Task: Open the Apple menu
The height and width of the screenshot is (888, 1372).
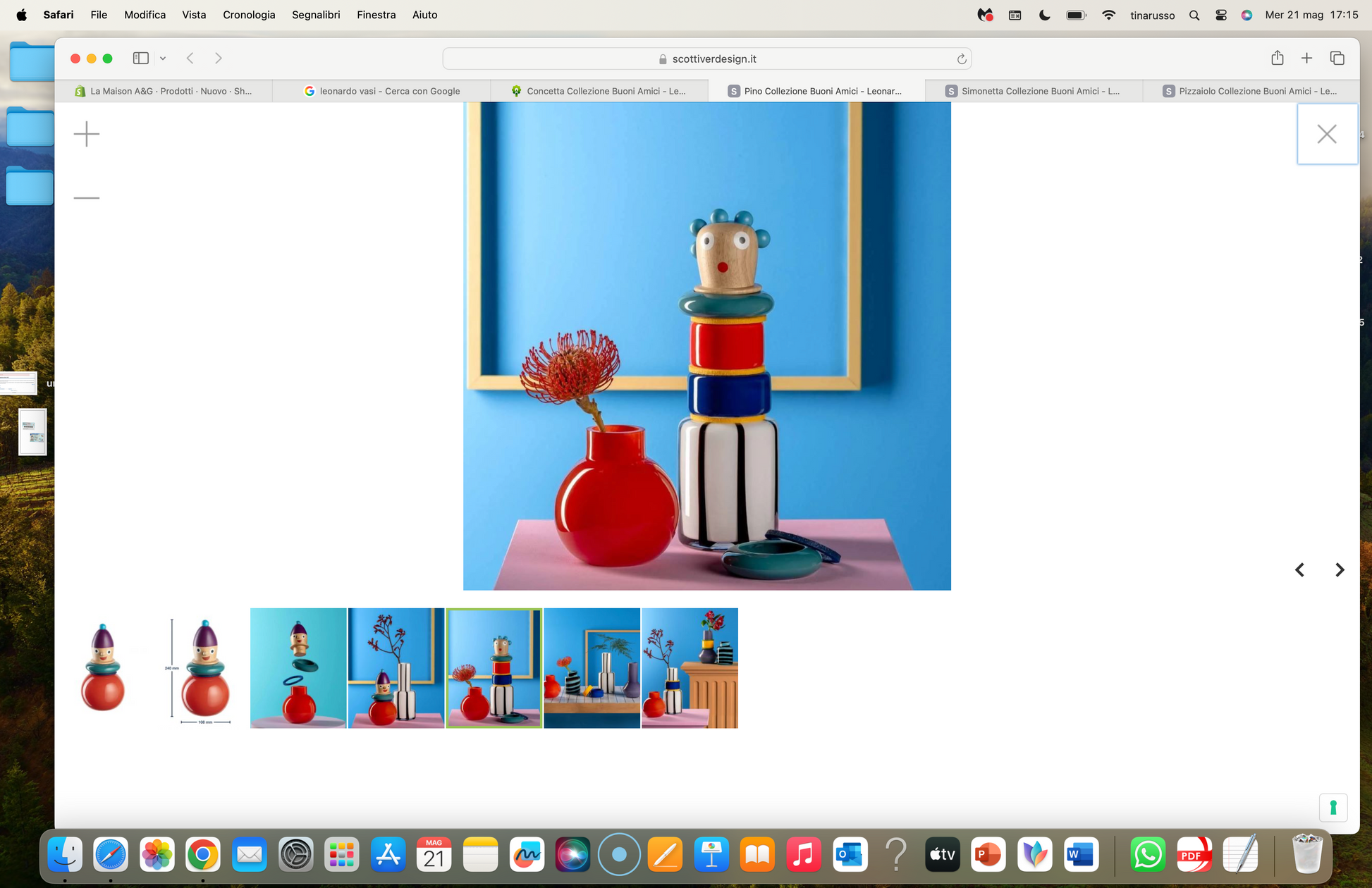Action: [x=21, y=15]
